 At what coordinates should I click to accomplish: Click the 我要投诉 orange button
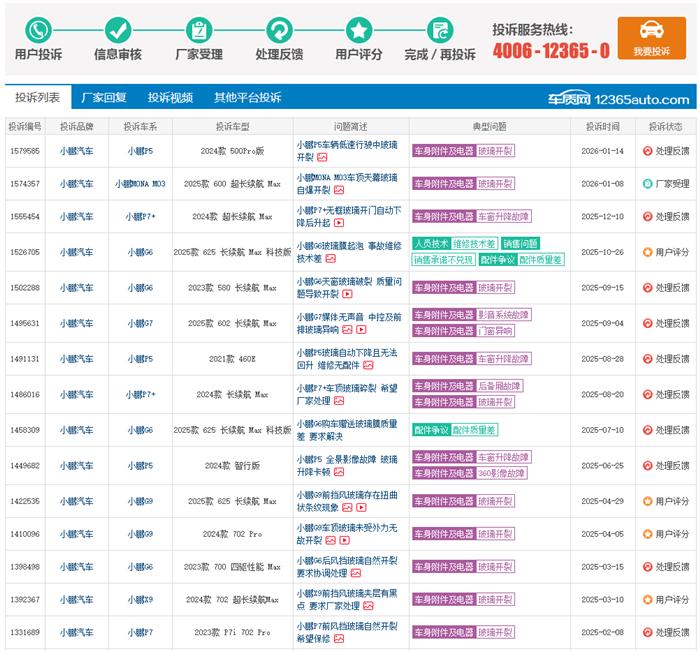651,38
